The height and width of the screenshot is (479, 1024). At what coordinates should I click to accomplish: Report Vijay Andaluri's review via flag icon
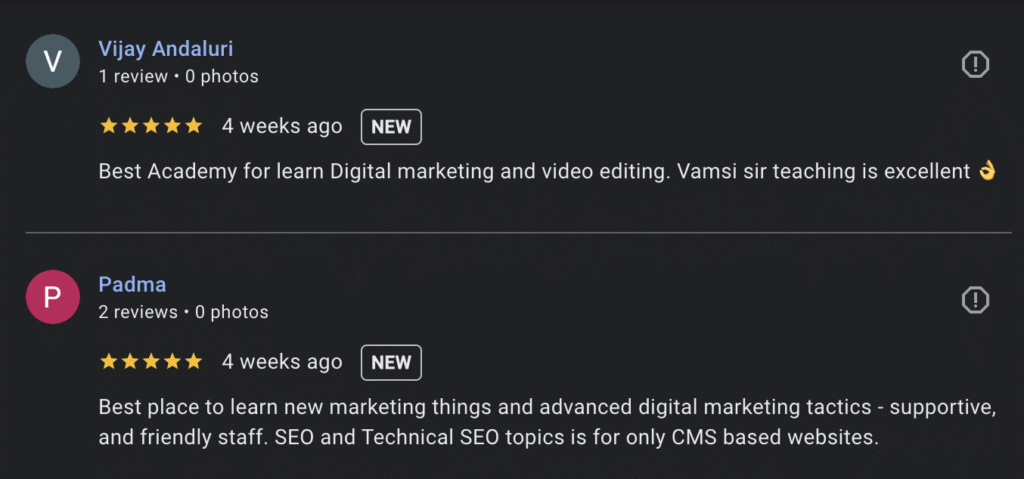pyautogui.click(x=975, y=65)
